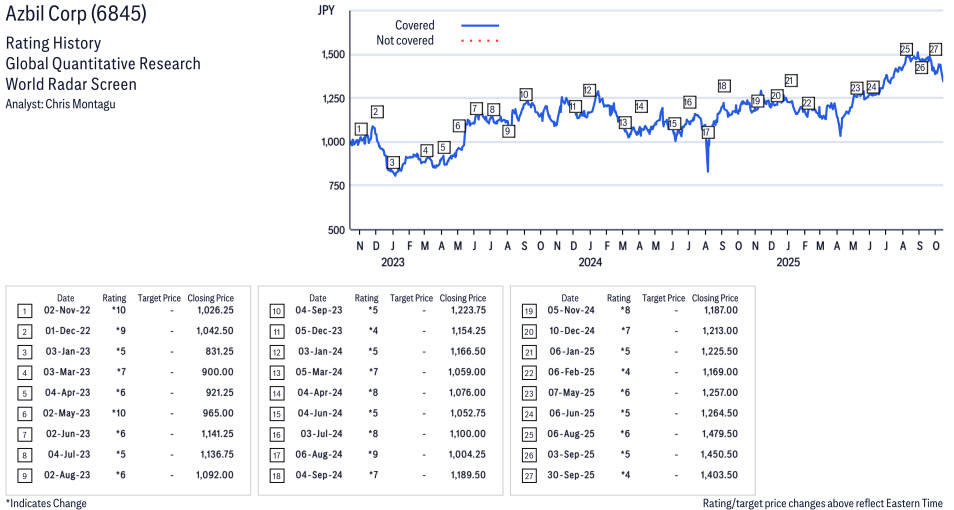Click chart marker 25 near the price peak
Viewport: 954px width, 510px height.
tap(906, 49)
